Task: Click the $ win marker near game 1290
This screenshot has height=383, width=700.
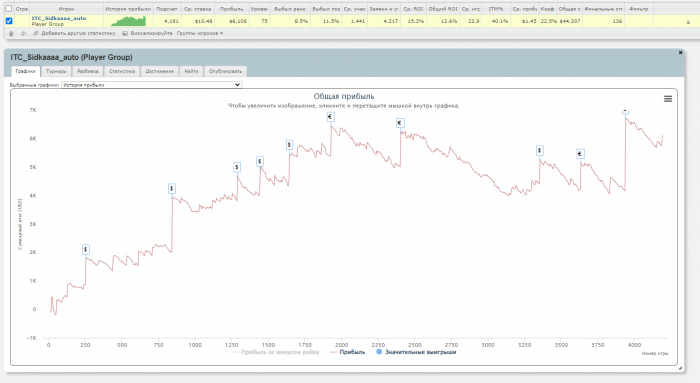Action: point(237,167)
